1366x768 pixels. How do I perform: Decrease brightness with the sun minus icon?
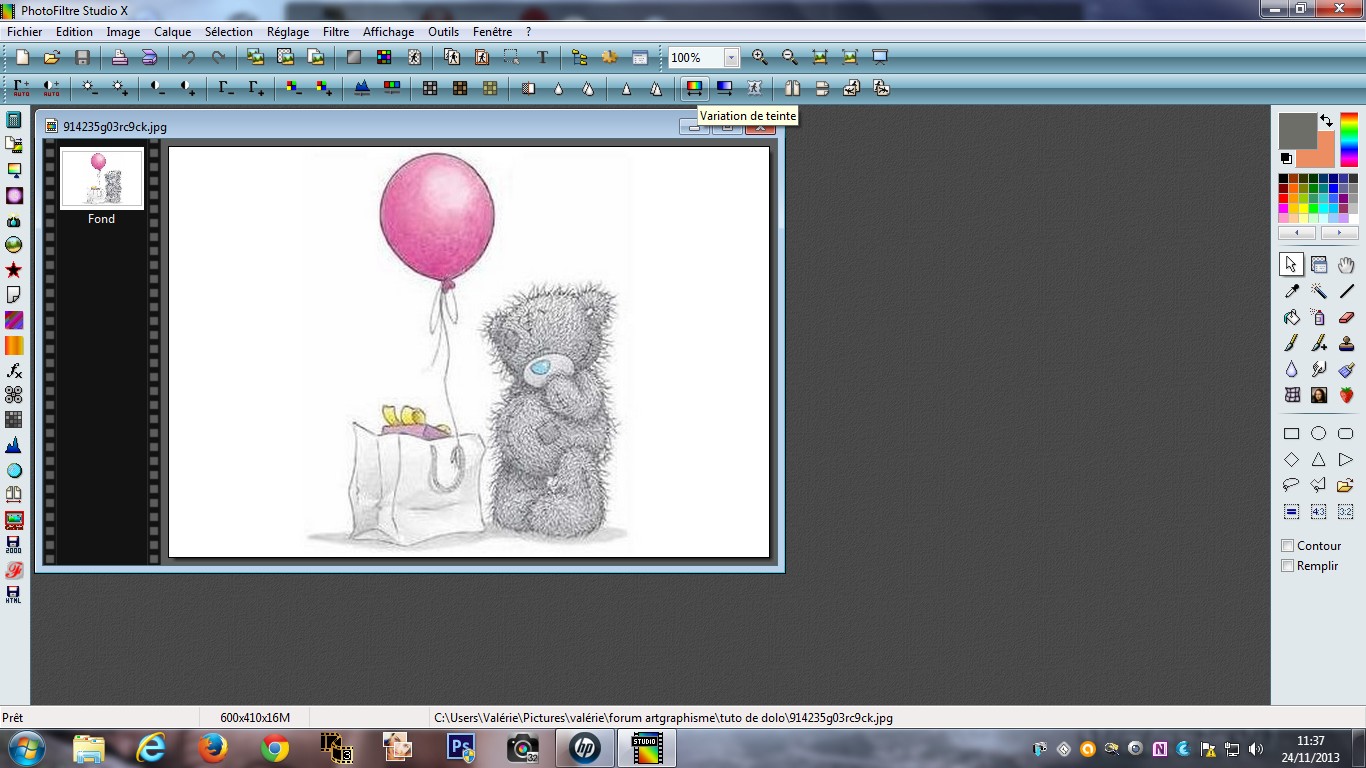[90, 88]
